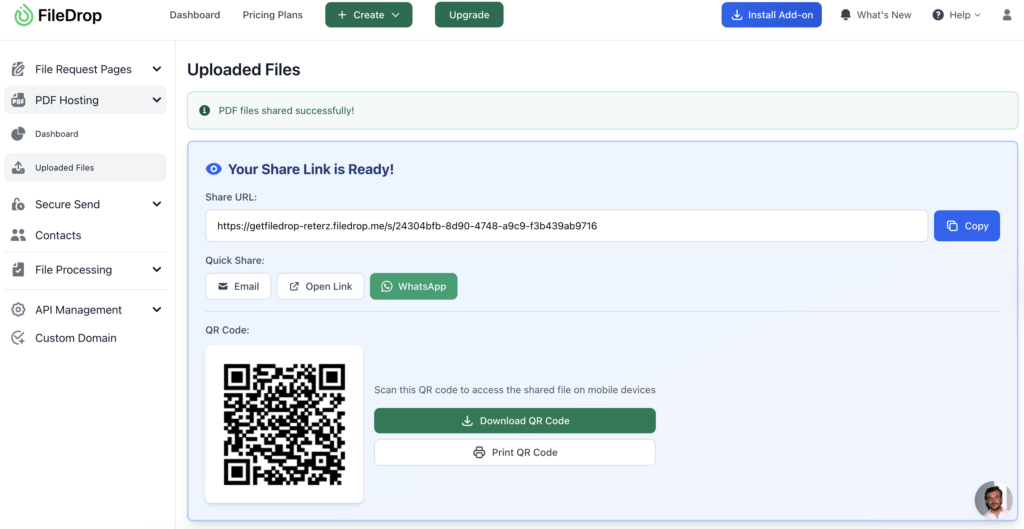Click the eye icon beside Share Link heading
The image size is (1024, 529).
[x=214, y=170]
